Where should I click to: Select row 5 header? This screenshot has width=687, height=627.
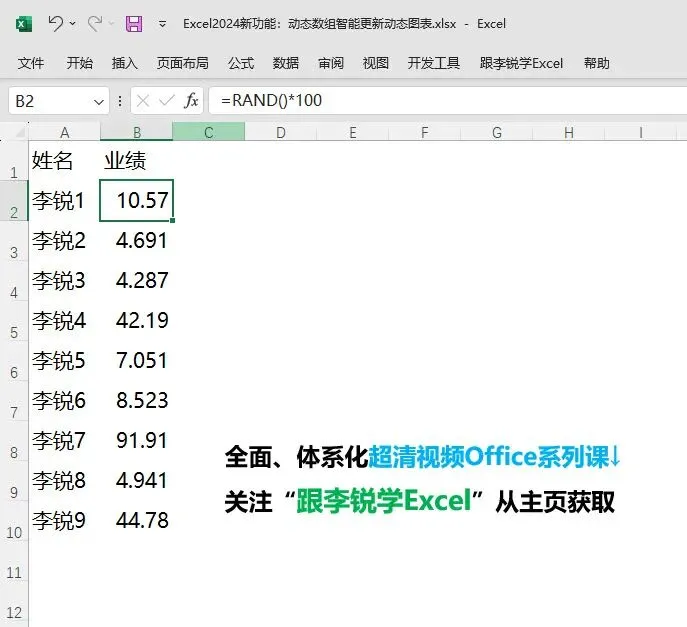[x=14, y=321]
